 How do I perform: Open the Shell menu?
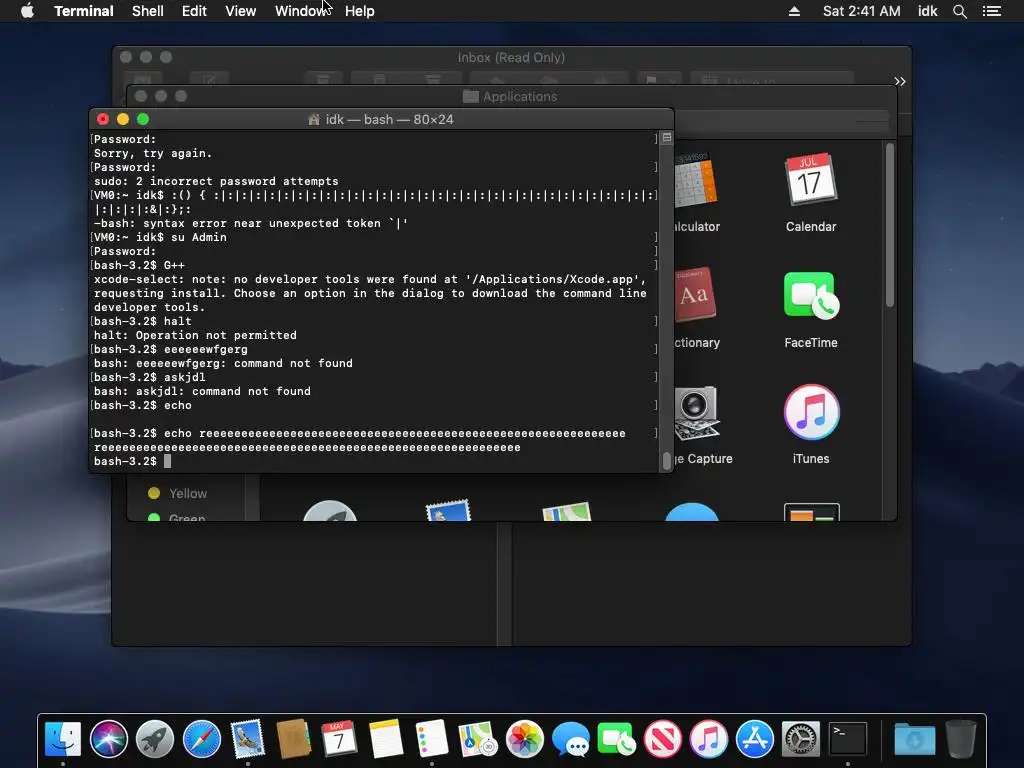coord(148,11)
